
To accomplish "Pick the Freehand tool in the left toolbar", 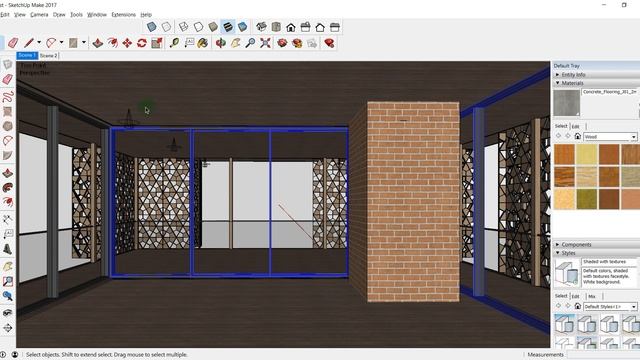I will tap(8, 96).
